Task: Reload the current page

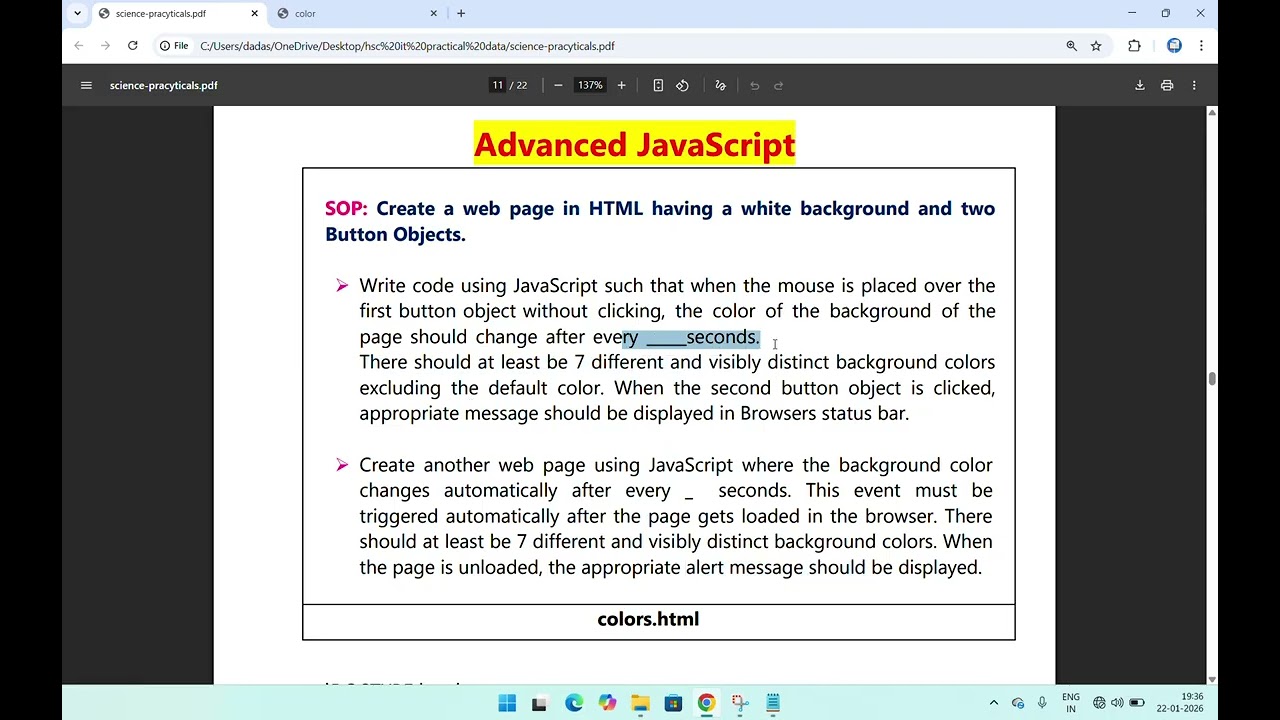Action: 132,45
